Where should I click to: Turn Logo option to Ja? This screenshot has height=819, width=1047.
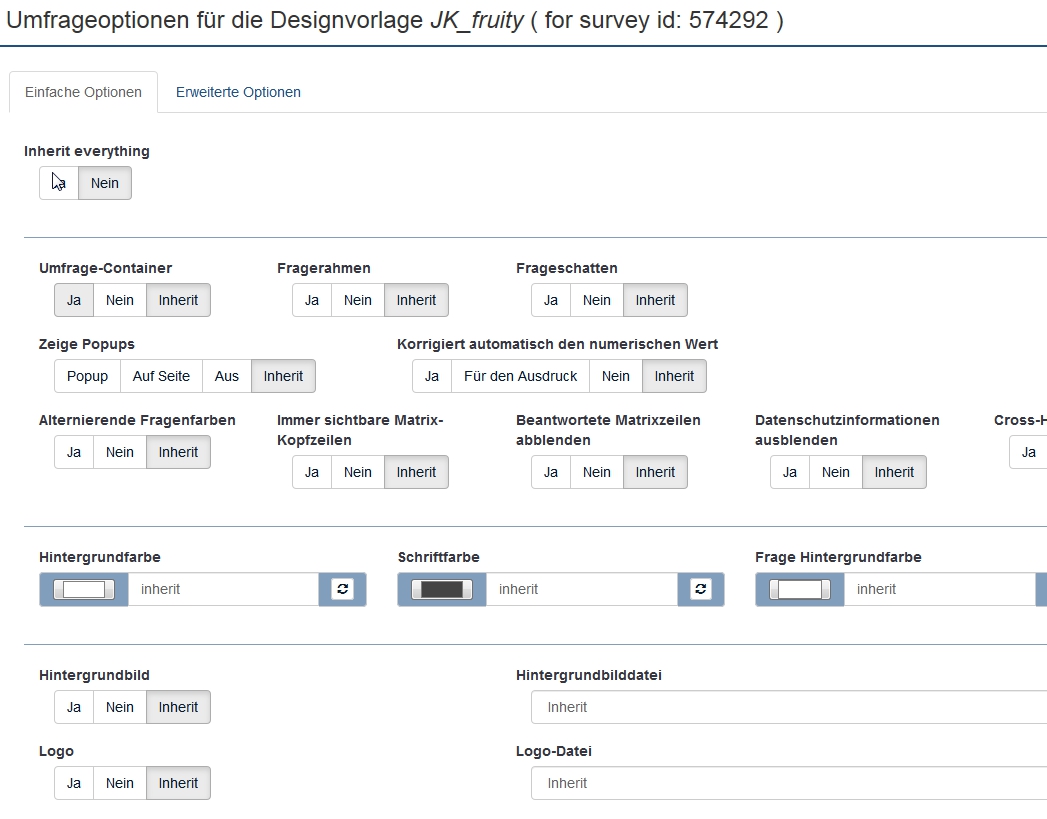point(74,783)
